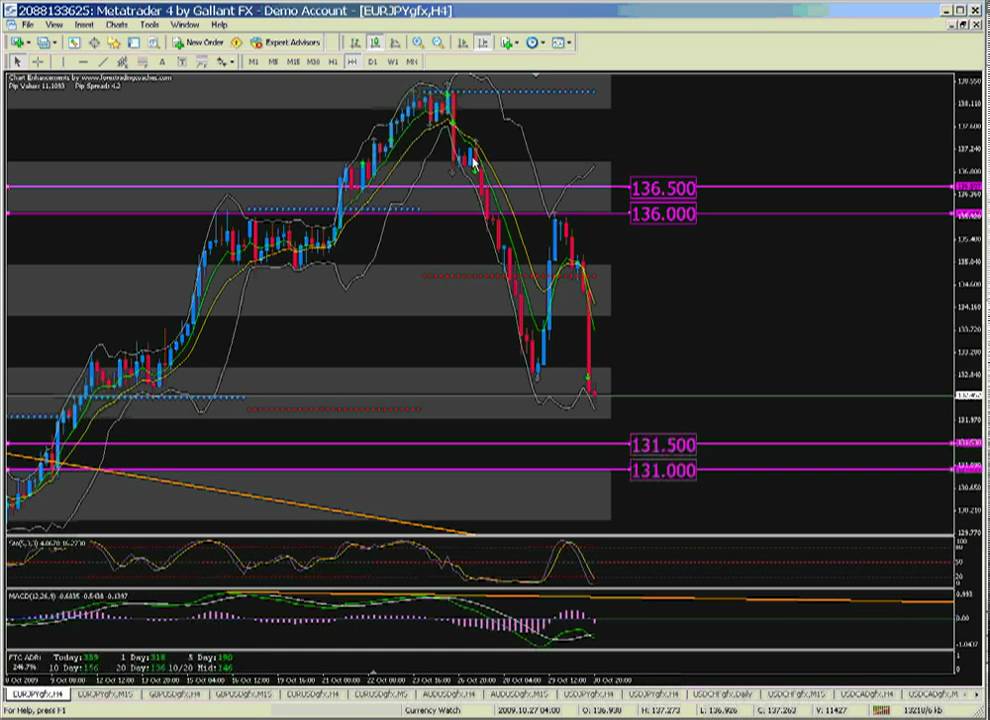Image resolution: width=990 pixels, height=720 pixels.
Task: Switch timeframe to M1
Action: [254, 61]
